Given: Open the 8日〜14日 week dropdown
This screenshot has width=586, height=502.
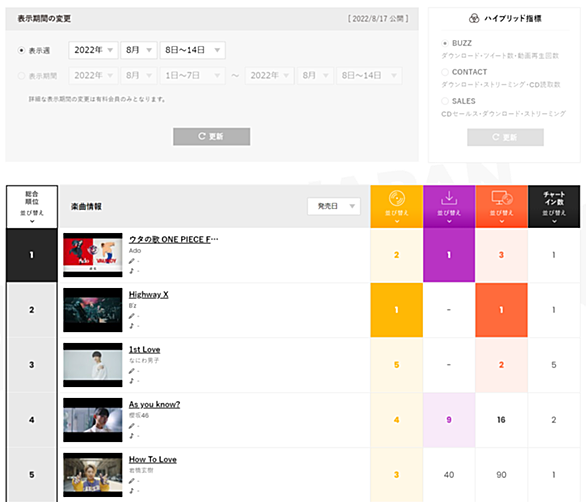Looking at the screenshot, I should click(x=192, y=50).
